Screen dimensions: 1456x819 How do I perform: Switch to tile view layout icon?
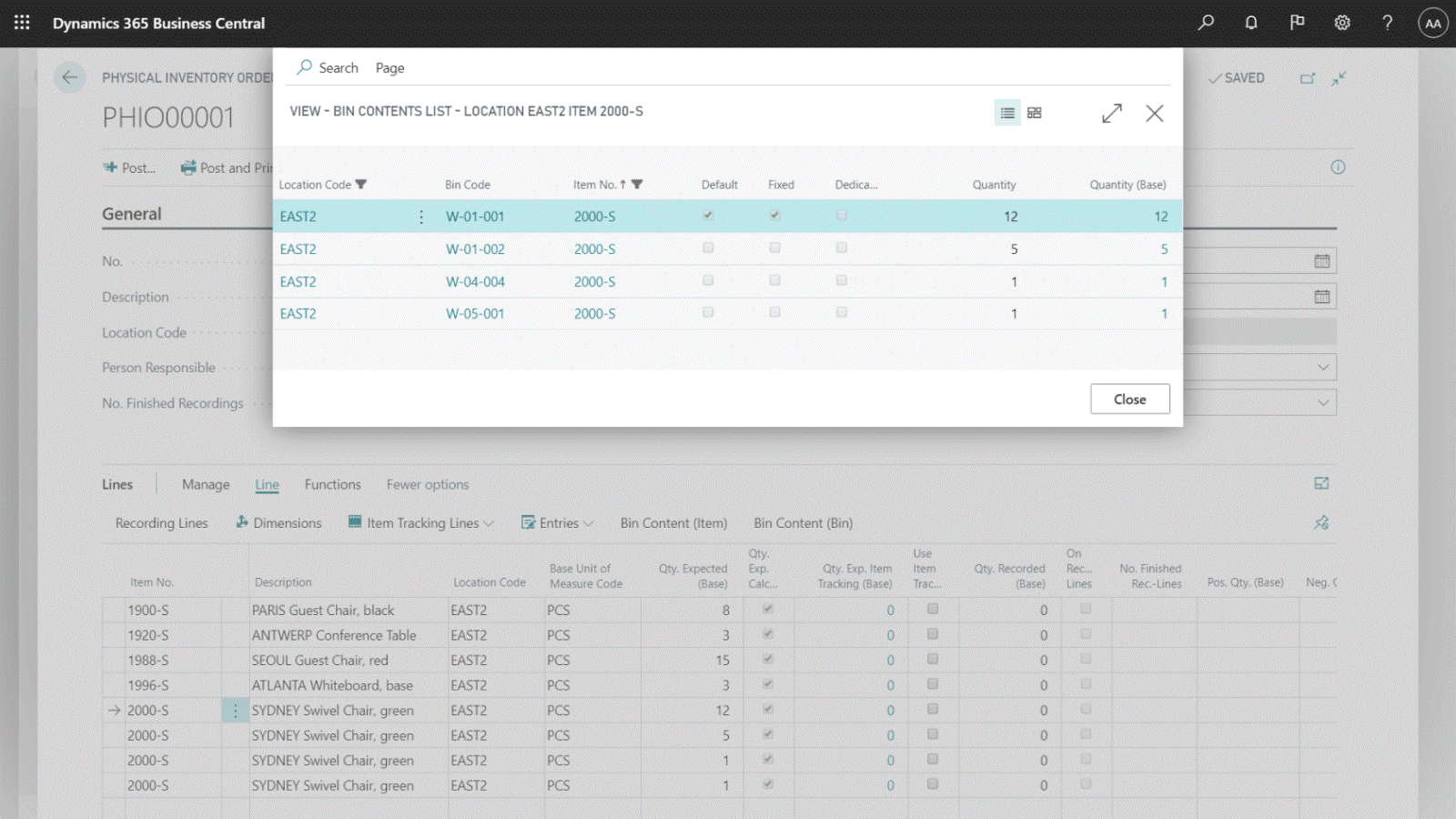[x=1035, y=113]
